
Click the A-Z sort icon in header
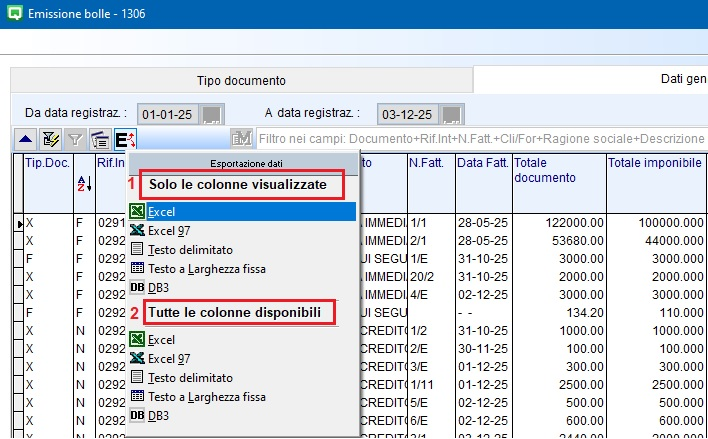(83, 183)
